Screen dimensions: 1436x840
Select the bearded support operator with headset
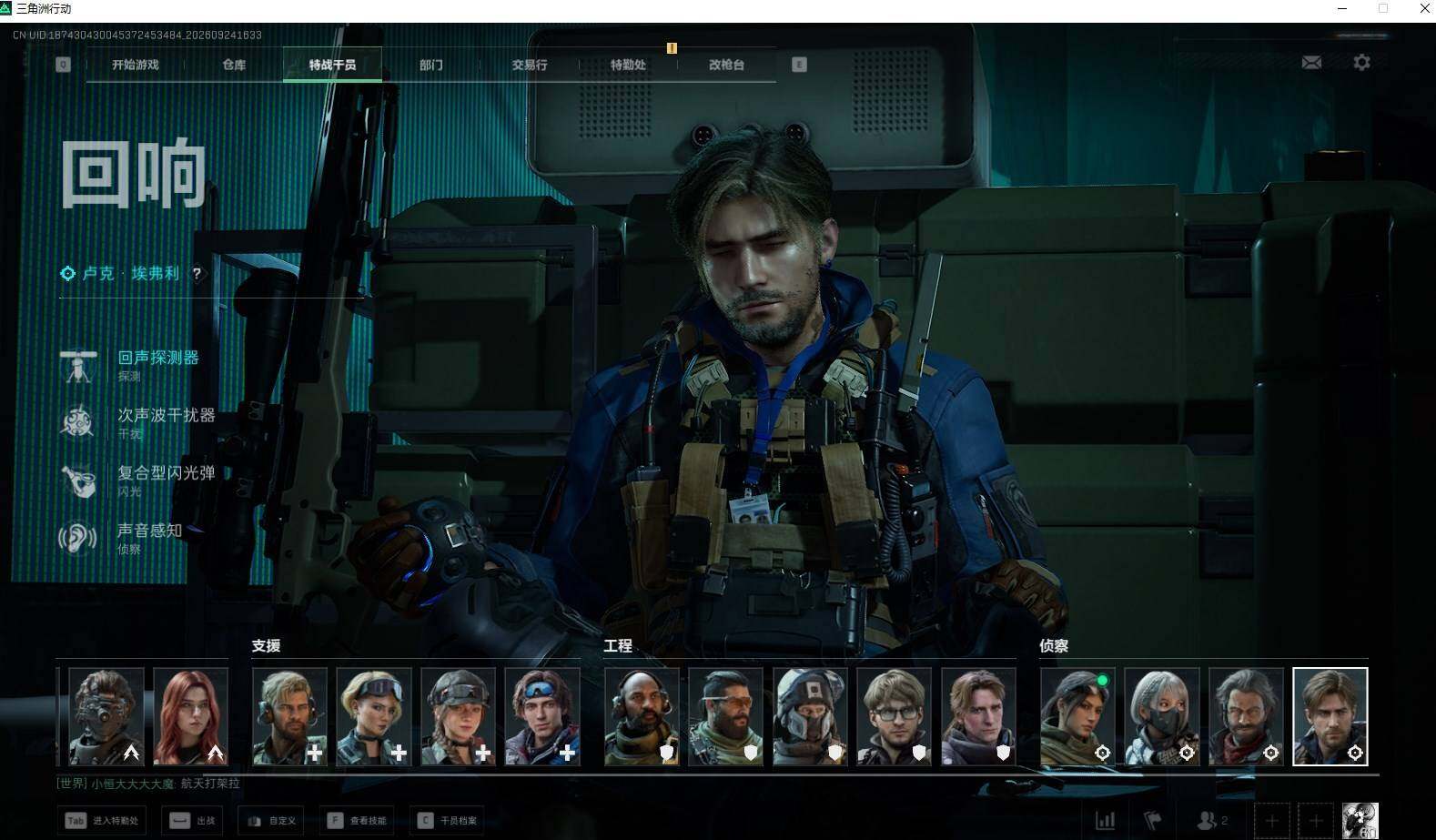[289, 716]
